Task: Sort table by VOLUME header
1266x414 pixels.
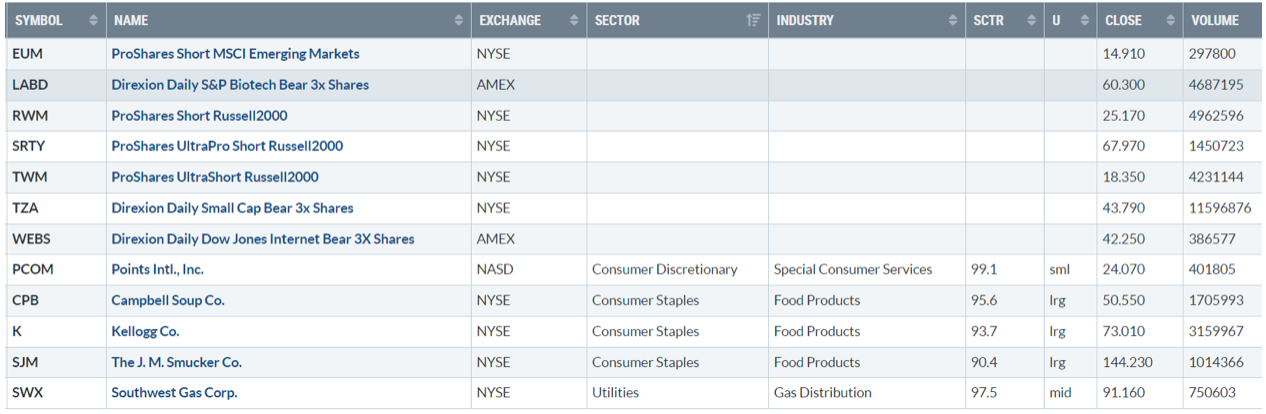Action: coord(1214,20)
